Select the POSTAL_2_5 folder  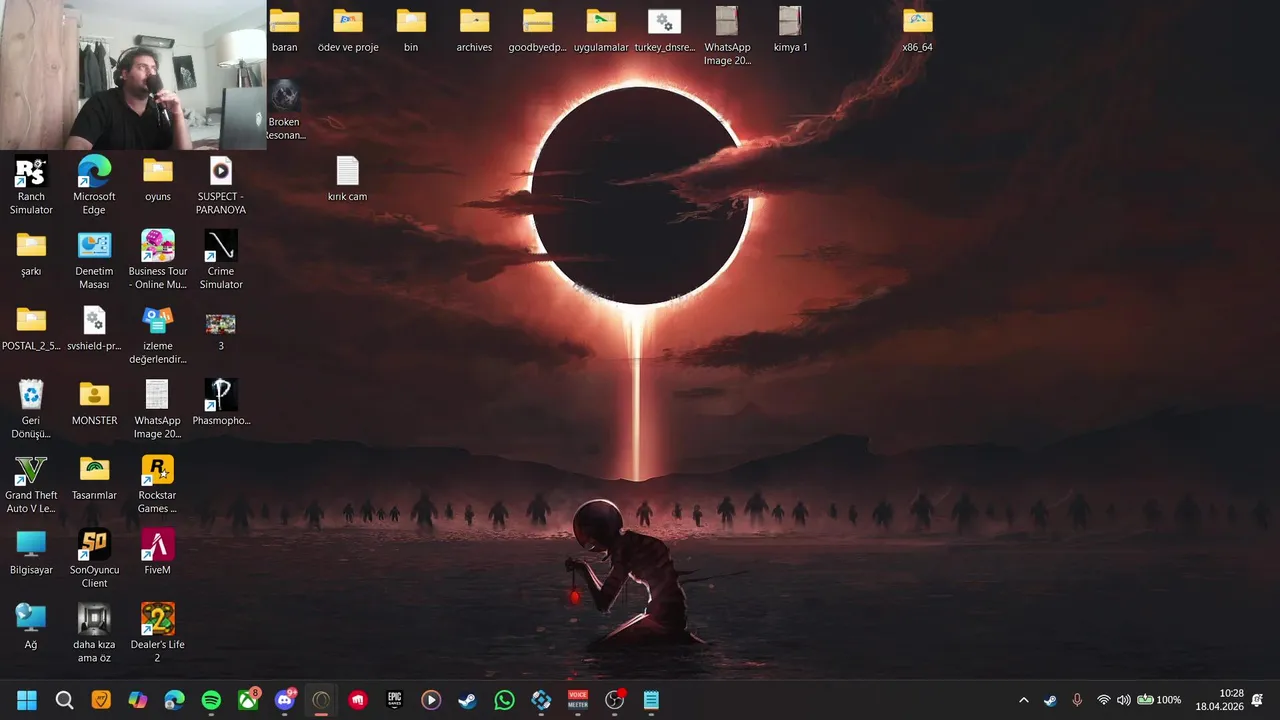[31, 329]
